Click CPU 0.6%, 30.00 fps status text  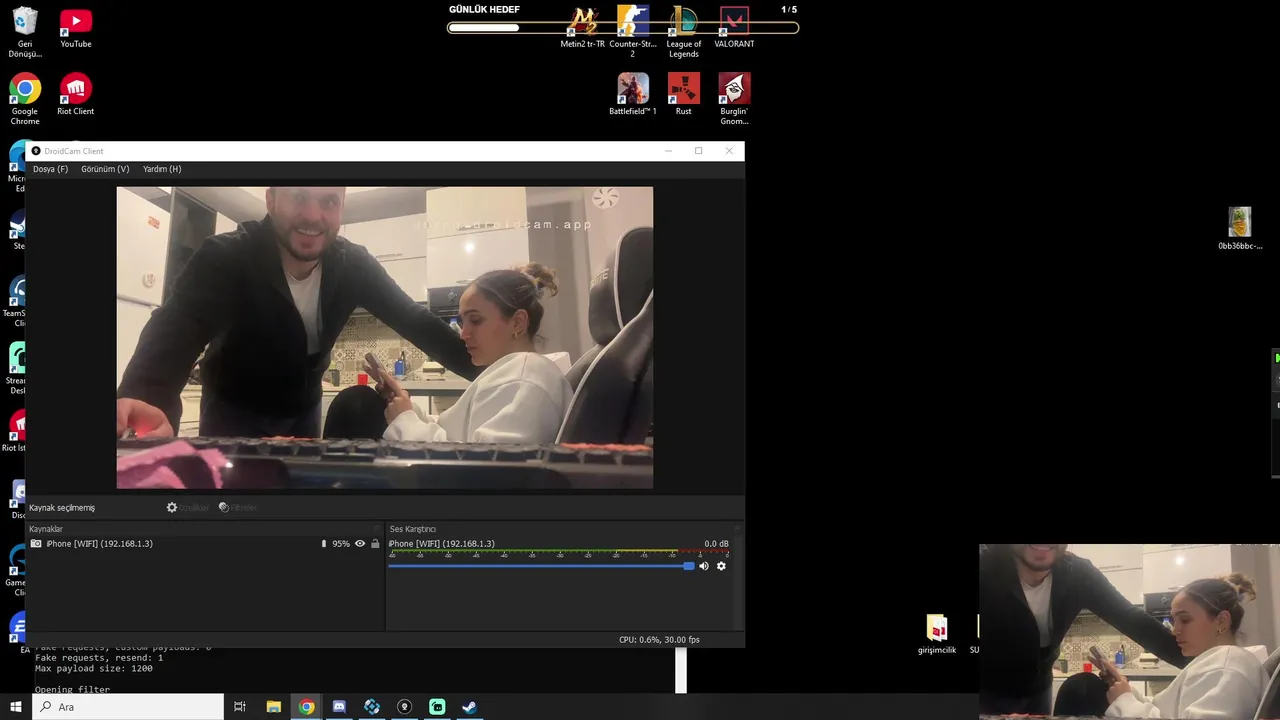point(659,640)
